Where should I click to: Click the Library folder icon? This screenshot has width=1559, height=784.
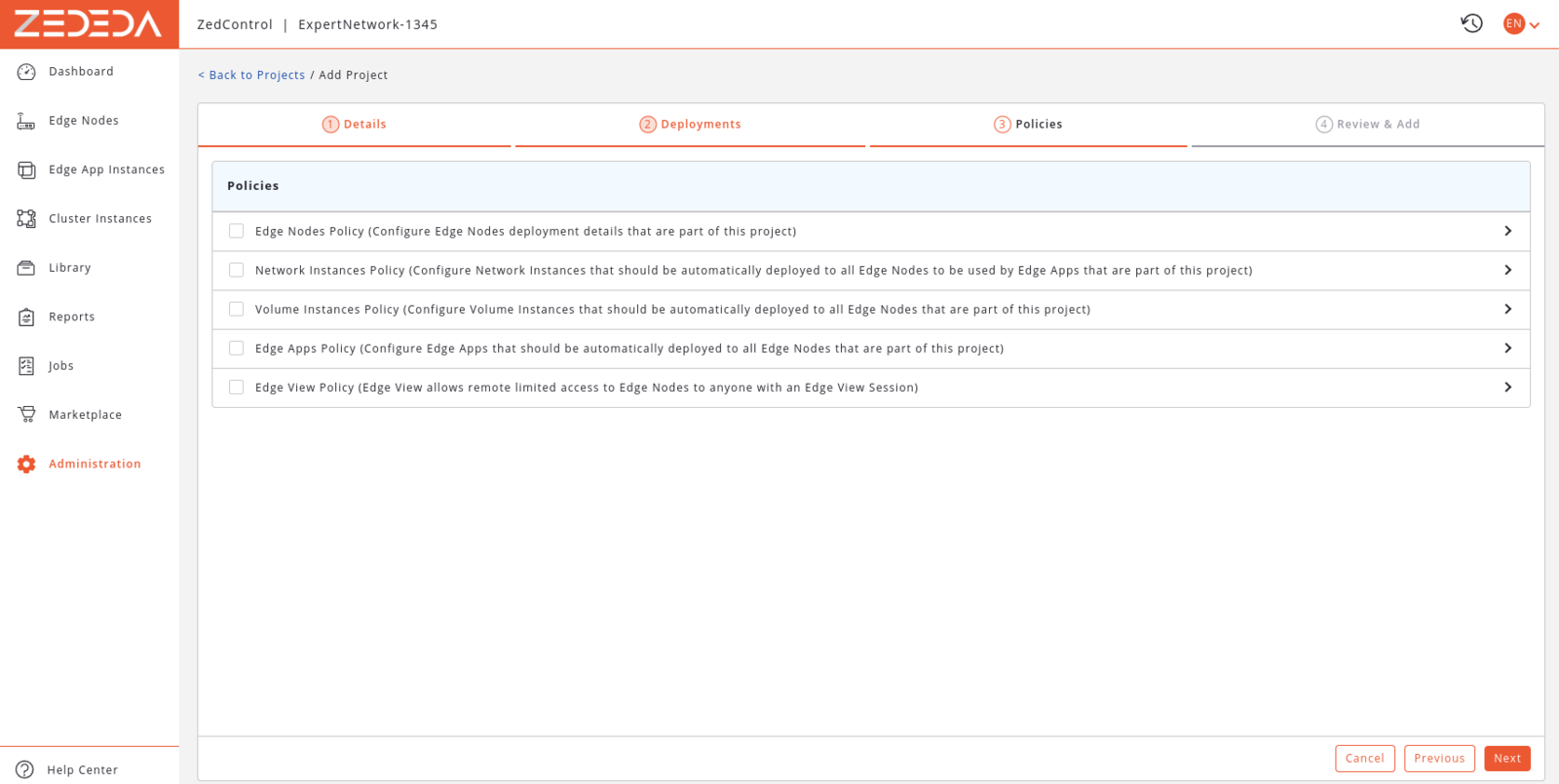click(x=26, y=268)
